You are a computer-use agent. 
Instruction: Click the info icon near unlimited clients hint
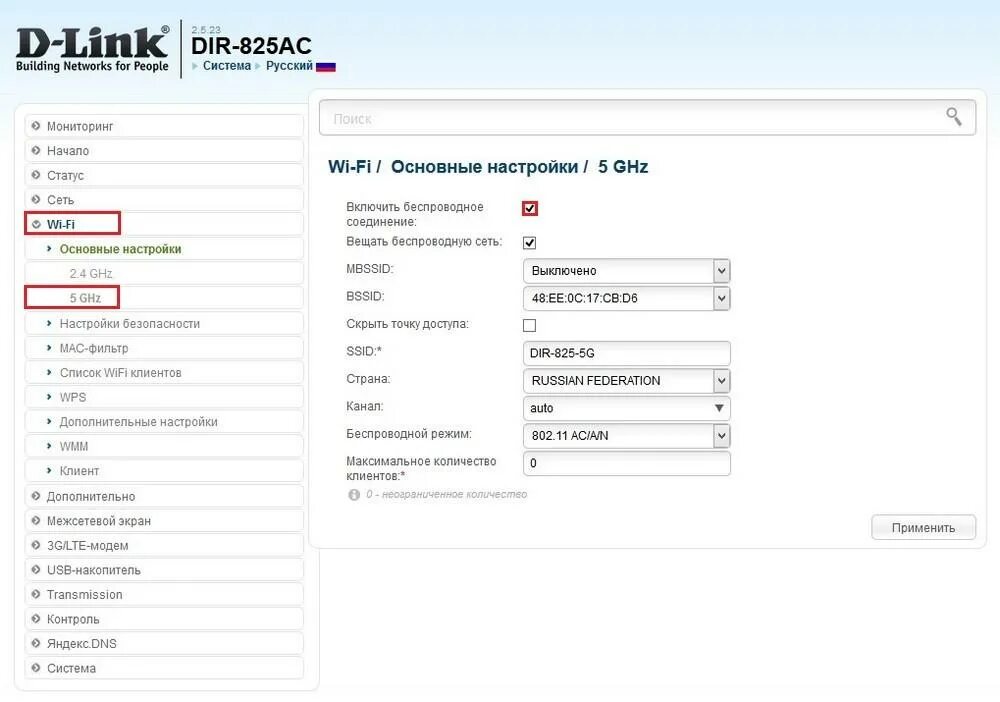point(354,495)
